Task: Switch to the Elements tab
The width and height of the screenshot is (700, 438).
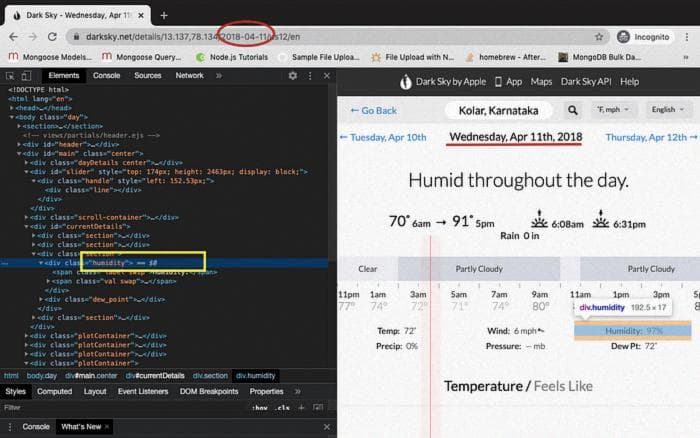Action: pos(64,76)
